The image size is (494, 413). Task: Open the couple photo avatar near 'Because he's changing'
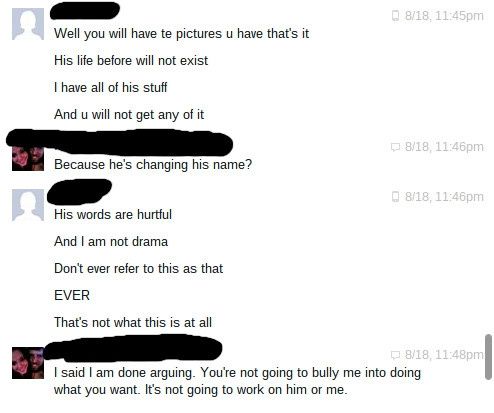tap(28, 159)
